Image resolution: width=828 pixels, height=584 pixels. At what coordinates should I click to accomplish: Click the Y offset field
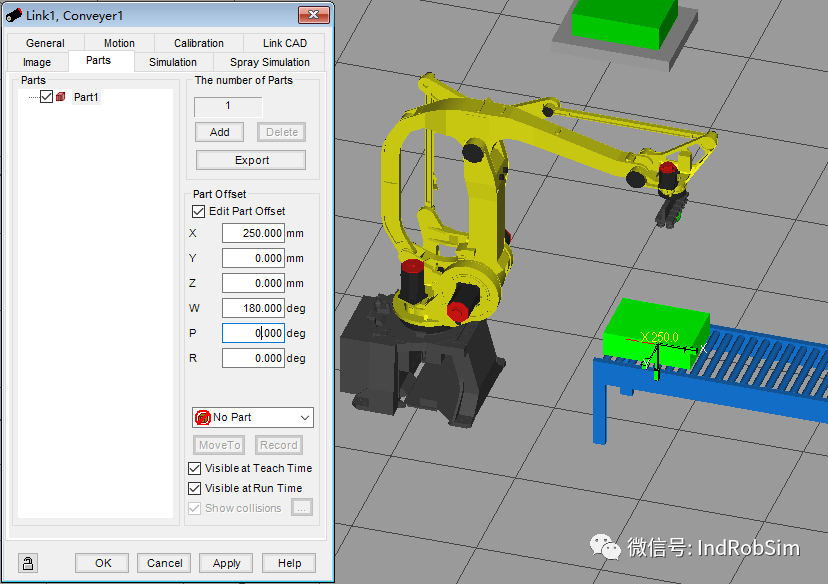(x=253, y=258)
